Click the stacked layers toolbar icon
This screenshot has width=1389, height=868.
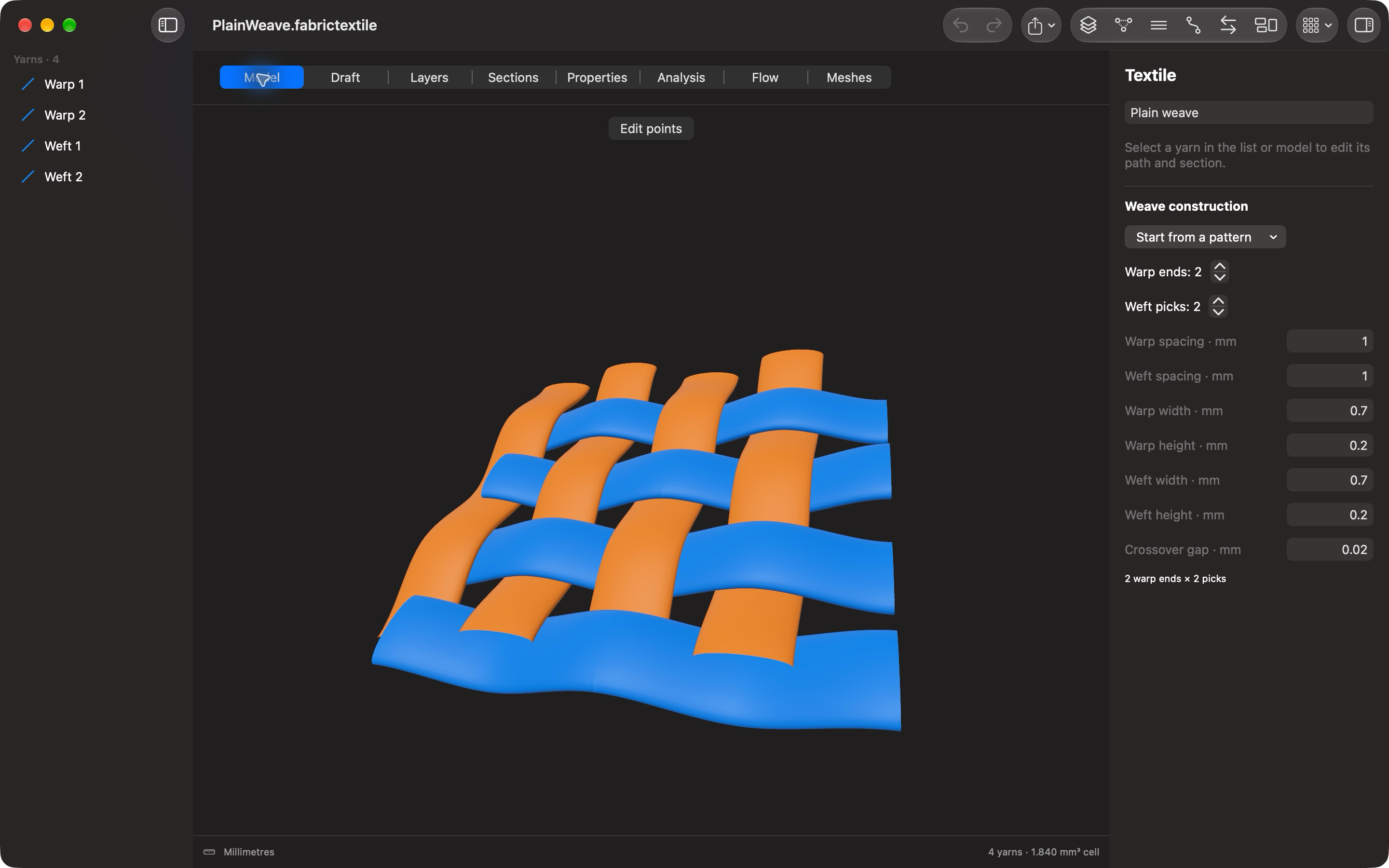pyautogui.click(x=1088, y=25)
